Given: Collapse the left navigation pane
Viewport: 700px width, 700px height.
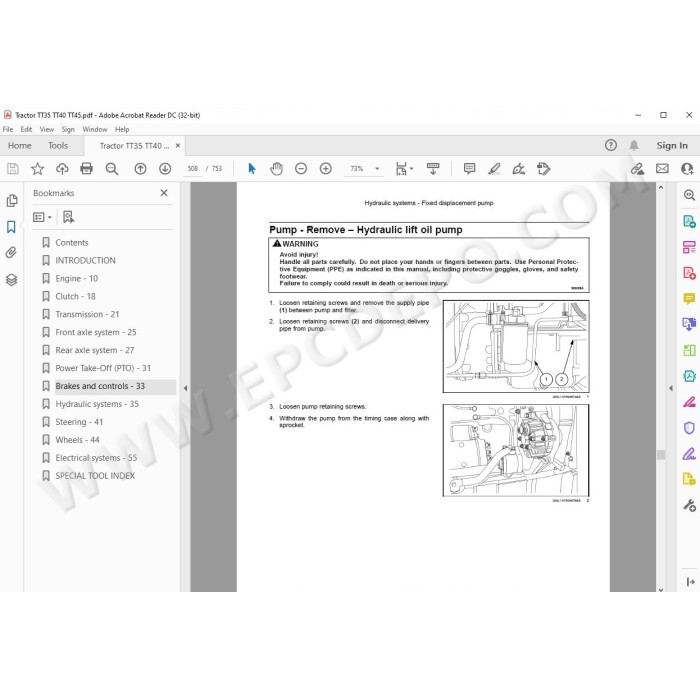Looking at the screenshot, I should [x=185, y=388].
